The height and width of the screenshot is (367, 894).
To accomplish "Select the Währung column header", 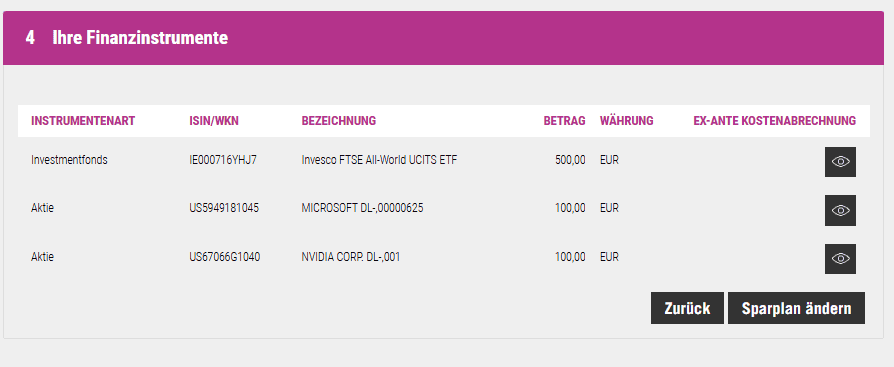I will (627, 121).
